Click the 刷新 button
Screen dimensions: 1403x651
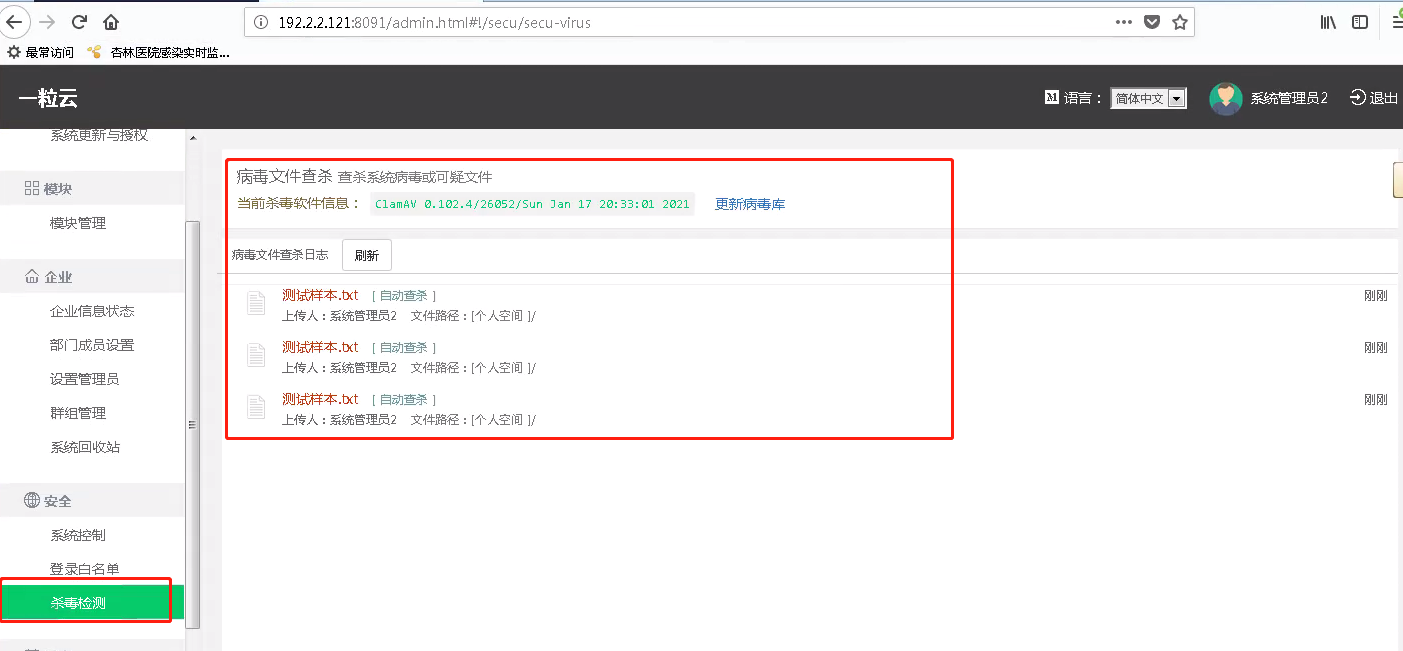point(367,255)
